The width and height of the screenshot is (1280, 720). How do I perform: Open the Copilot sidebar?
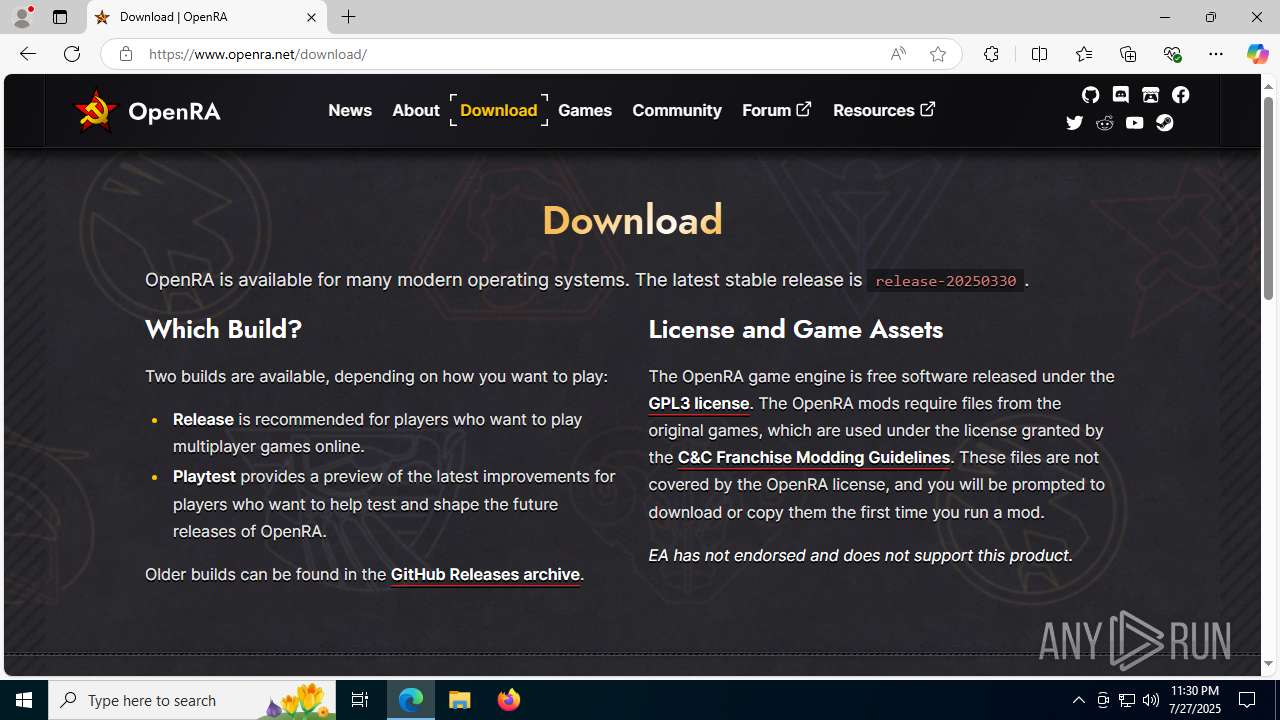click(1257, 54)
